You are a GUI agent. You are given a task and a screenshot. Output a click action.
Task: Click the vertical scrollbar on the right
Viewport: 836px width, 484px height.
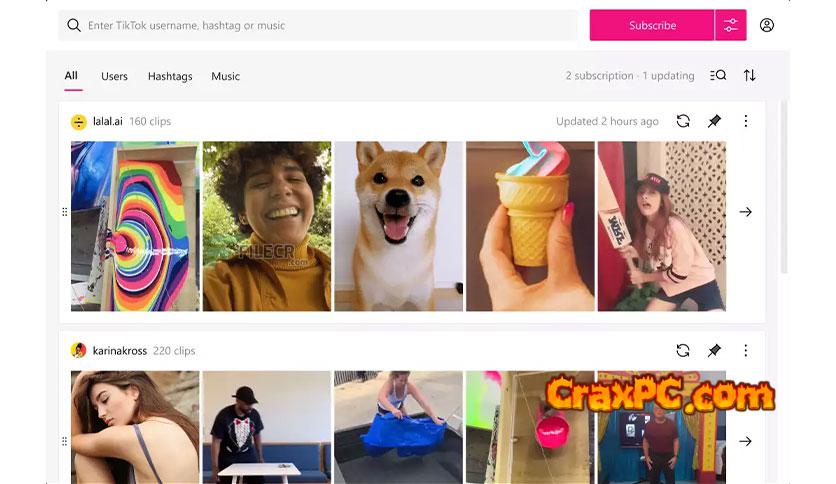point(784,187)
